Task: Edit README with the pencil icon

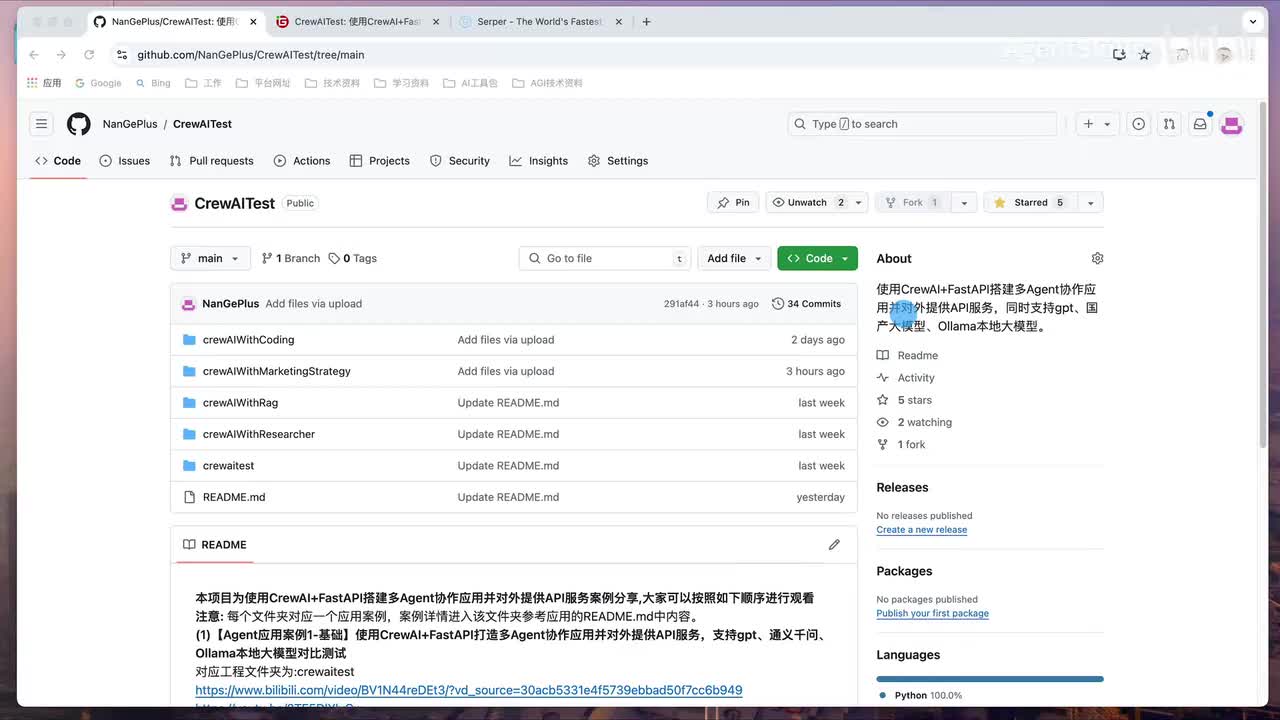Action: coord(834,545)
